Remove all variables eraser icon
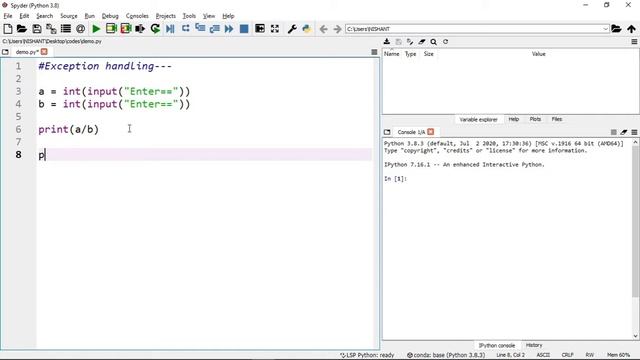 [x=422, y=42]
